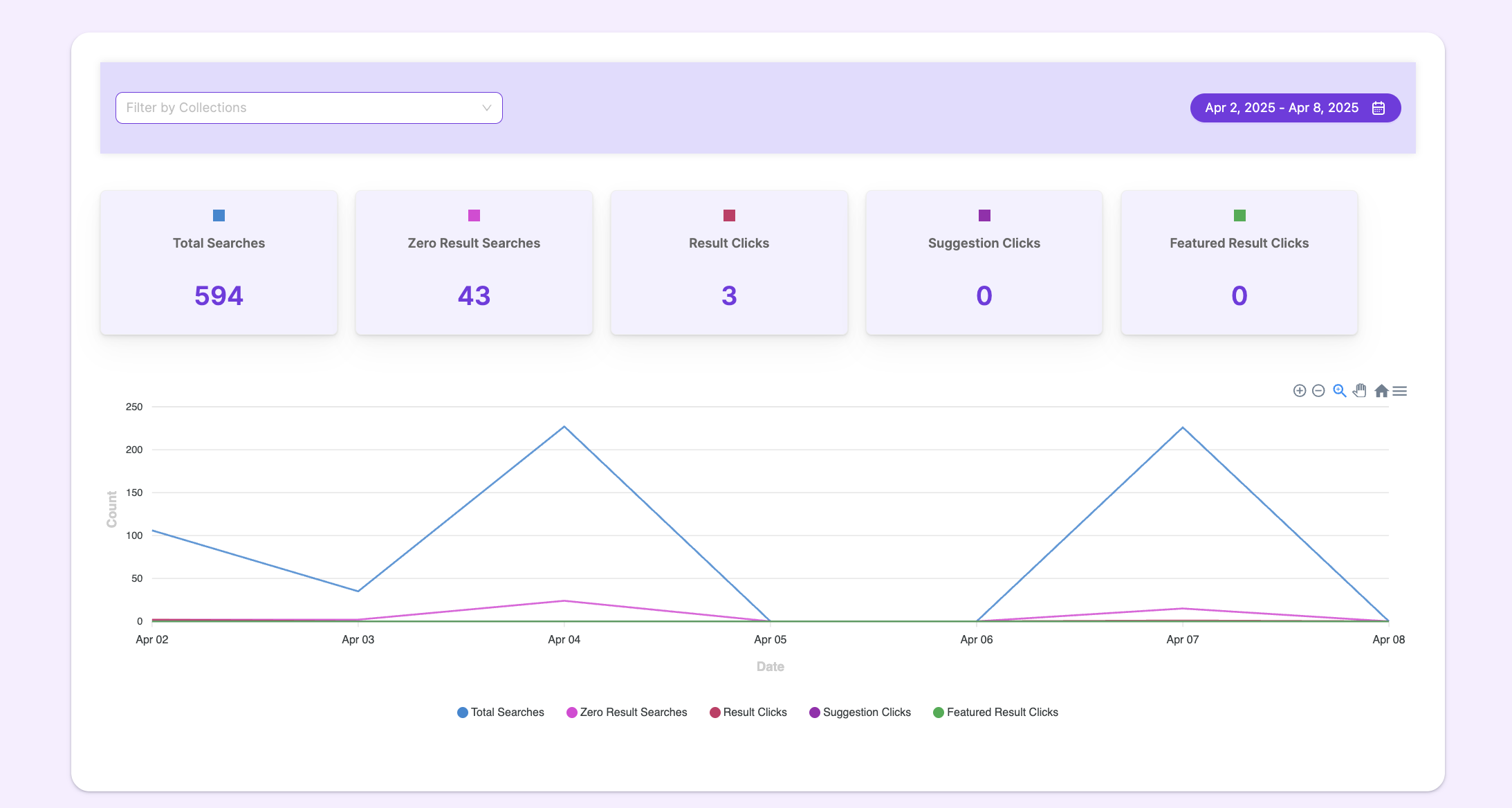This screenshot has width=1512, height=808.
Task: Click the Result Clicks stat card
Action: coord(729,277)
